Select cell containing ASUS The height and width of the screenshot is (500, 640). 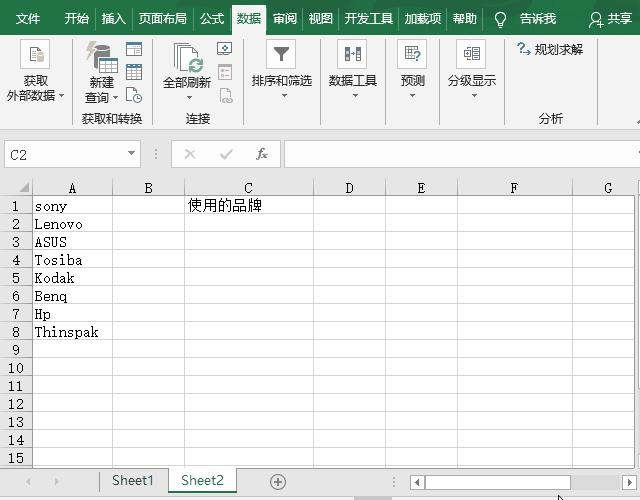coord(72,242)
